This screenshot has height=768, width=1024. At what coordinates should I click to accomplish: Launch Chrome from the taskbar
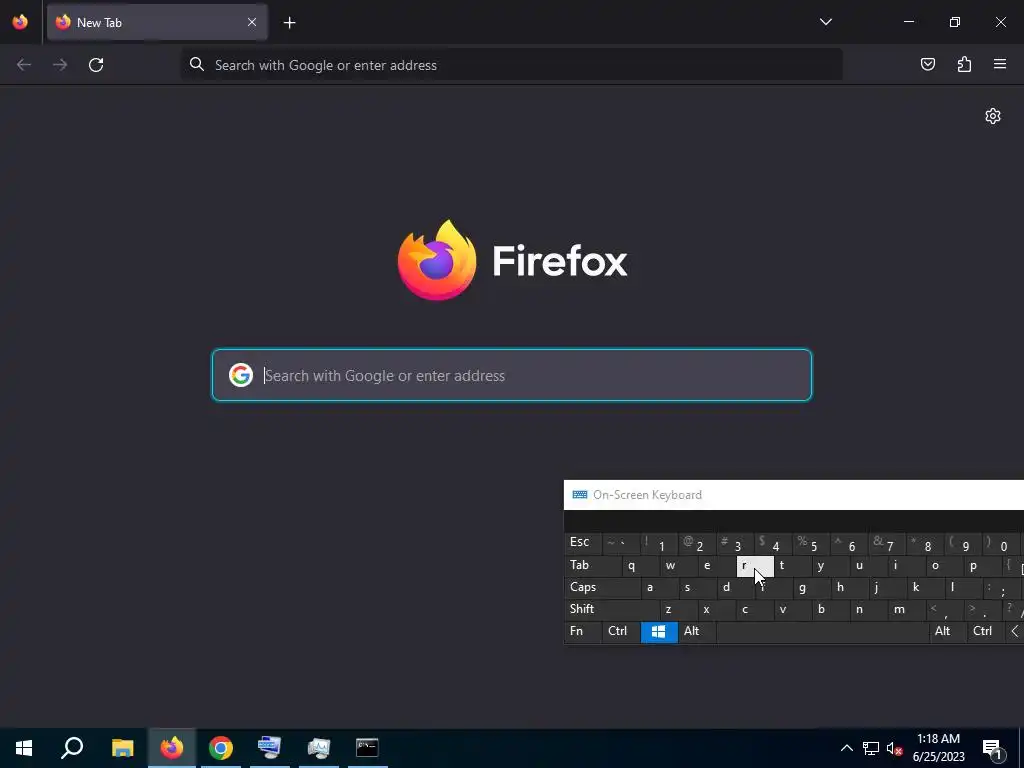pyautogui.click(x=221, y=748)
